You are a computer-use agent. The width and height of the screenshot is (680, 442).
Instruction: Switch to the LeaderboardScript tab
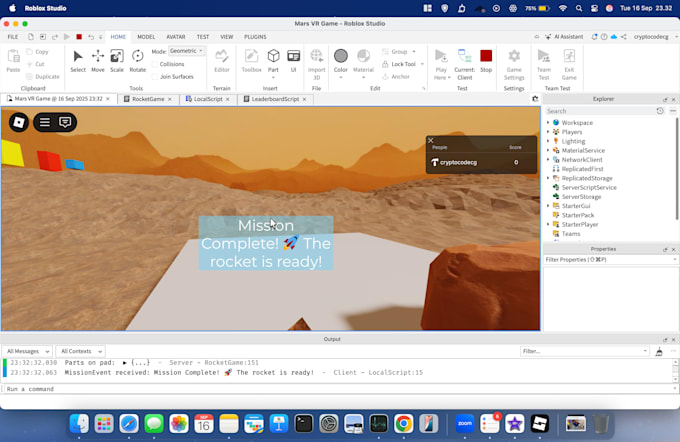[275, 99]
